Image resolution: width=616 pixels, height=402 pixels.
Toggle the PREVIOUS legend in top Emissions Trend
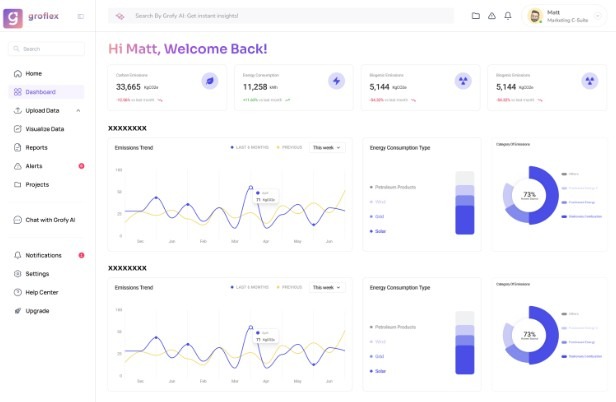[x=289, y=147]
